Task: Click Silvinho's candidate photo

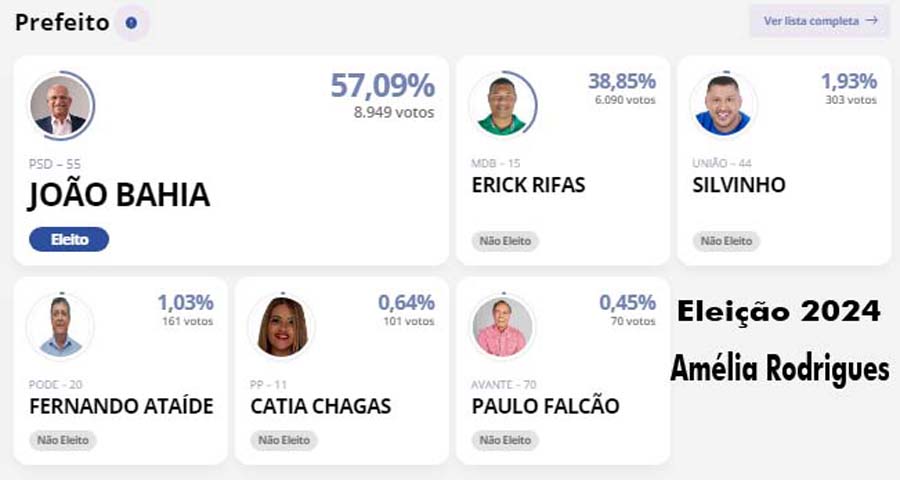Action: pyautogui.click(x=723, y=104)
